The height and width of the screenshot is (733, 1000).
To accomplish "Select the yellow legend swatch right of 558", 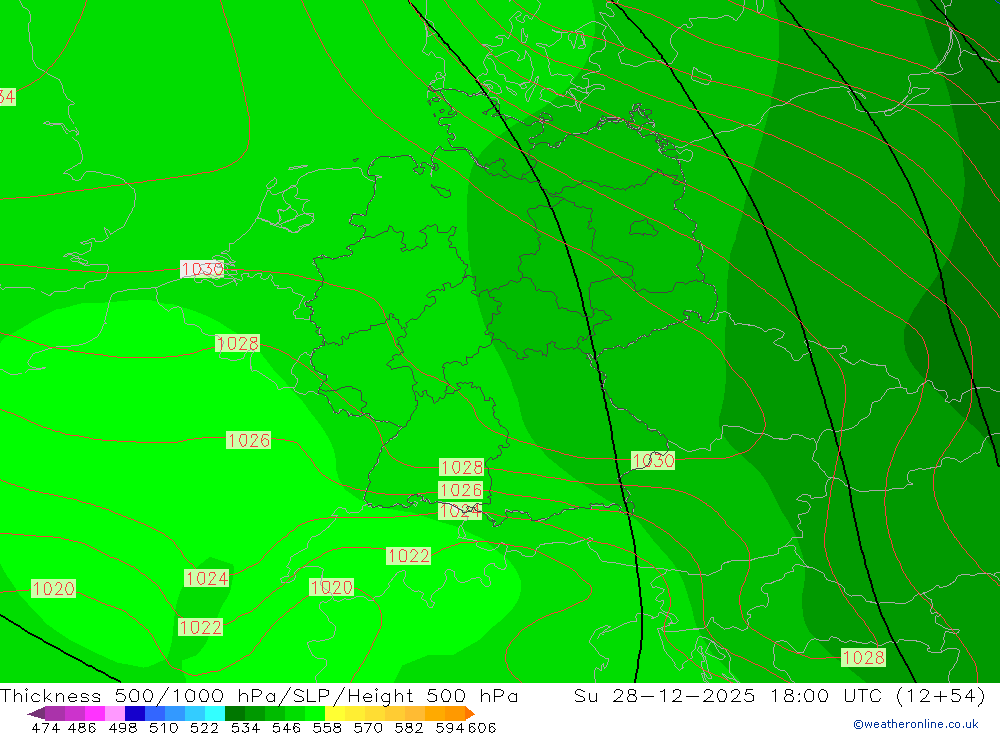I will (335, 713).
